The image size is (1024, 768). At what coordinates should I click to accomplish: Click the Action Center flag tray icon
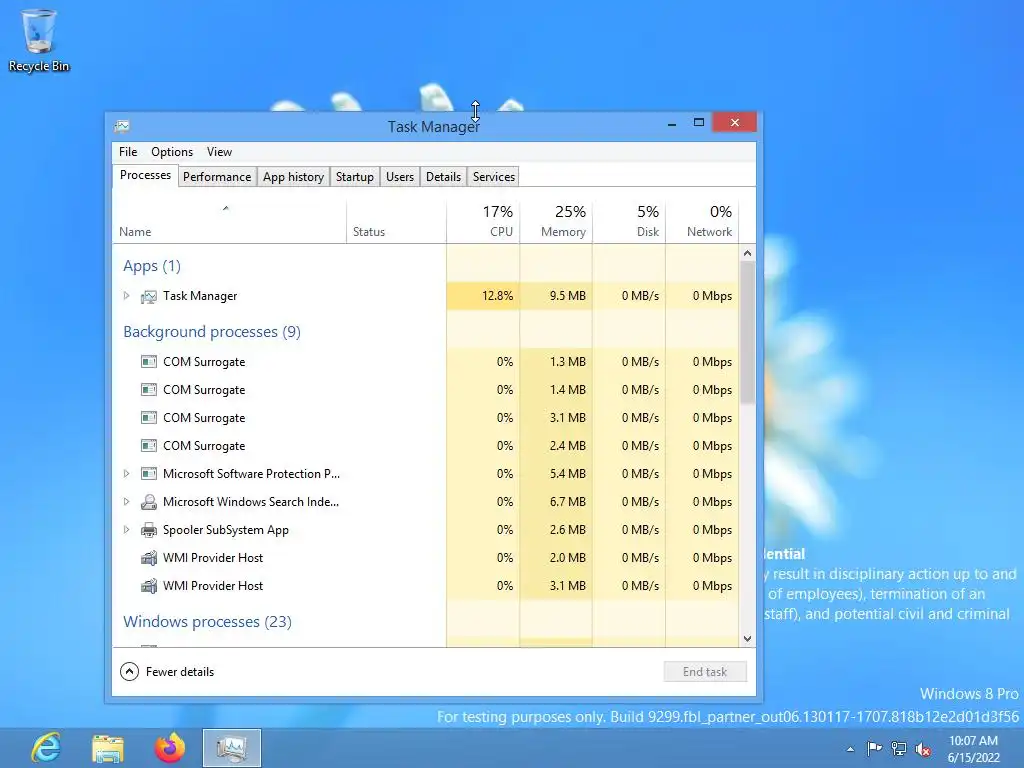pos(874,748)
